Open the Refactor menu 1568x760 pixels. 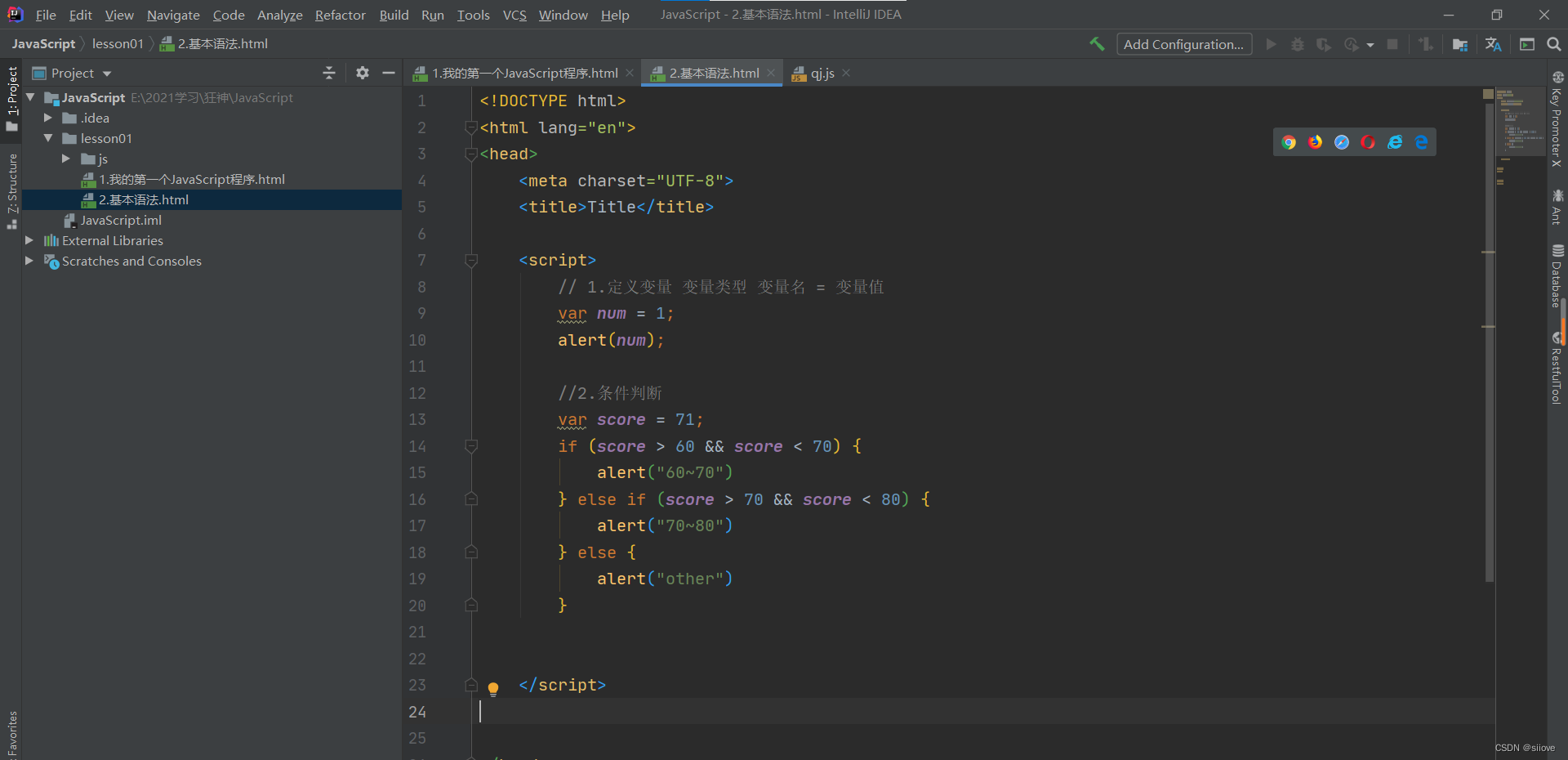pyautogui.click(x=340, y=15)
